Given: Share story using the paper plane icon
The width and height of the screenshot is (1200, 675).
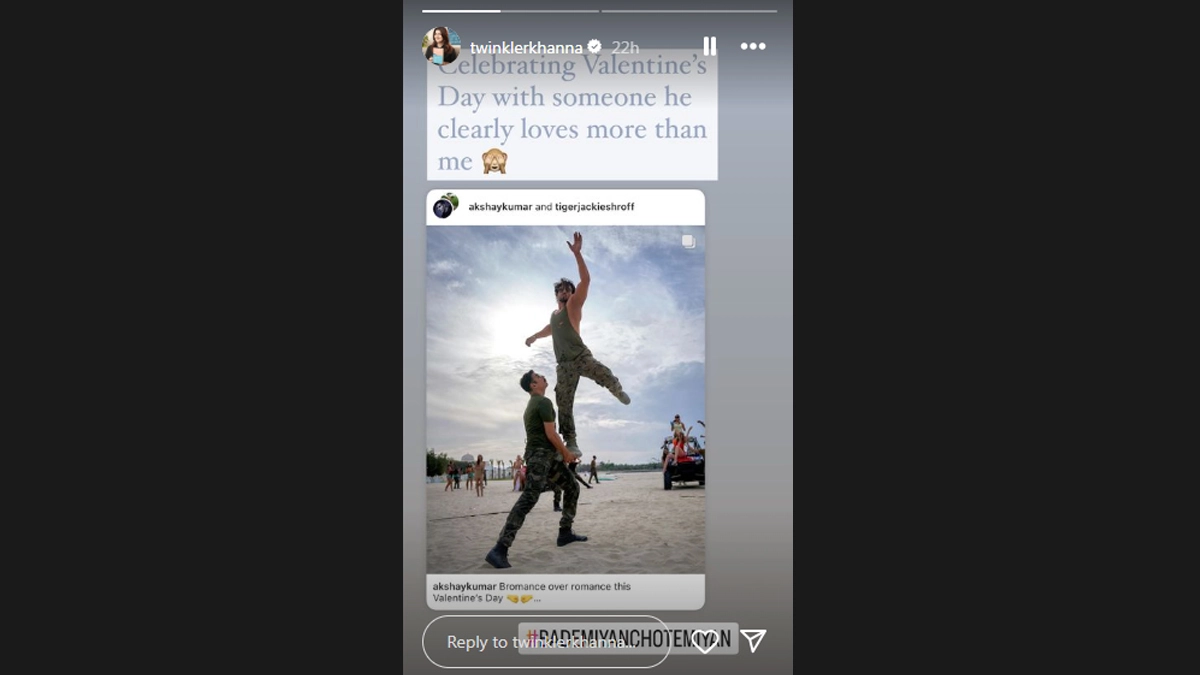Looking at the screenshot, I should point(754,641).
